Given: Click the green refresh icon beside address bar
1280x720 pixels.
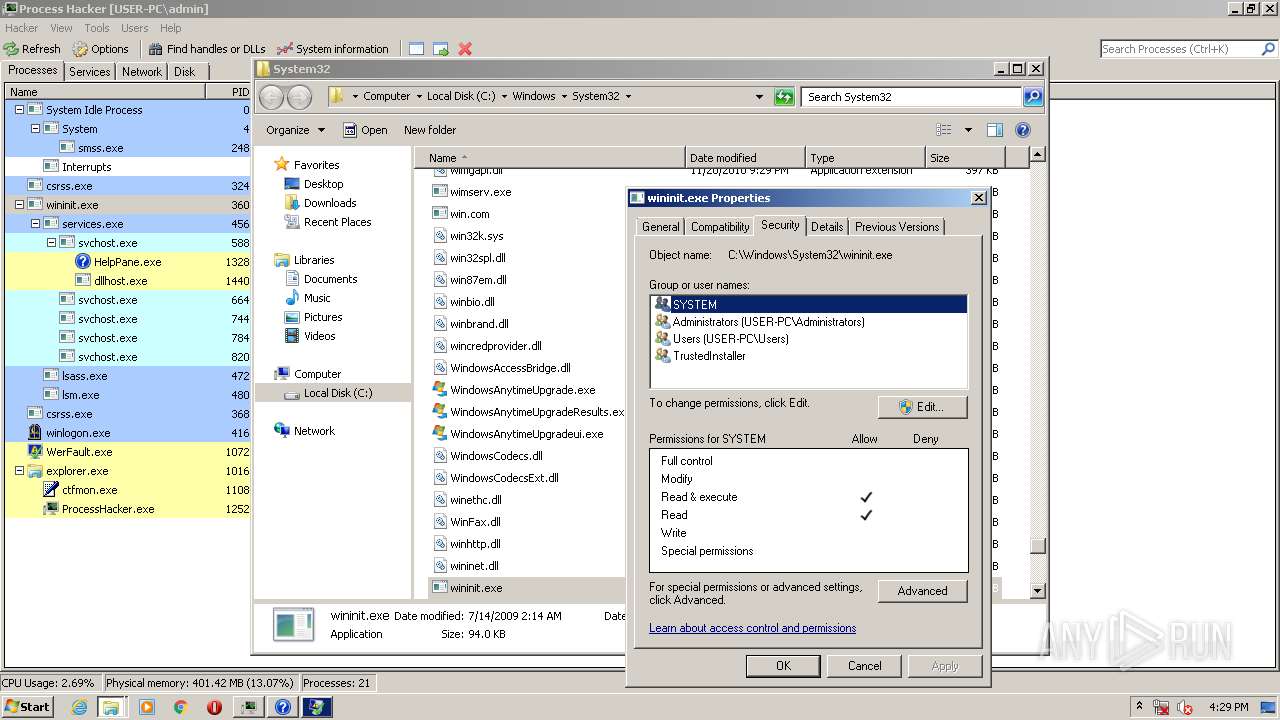Looking at the screenshot, I should (785, 97).
